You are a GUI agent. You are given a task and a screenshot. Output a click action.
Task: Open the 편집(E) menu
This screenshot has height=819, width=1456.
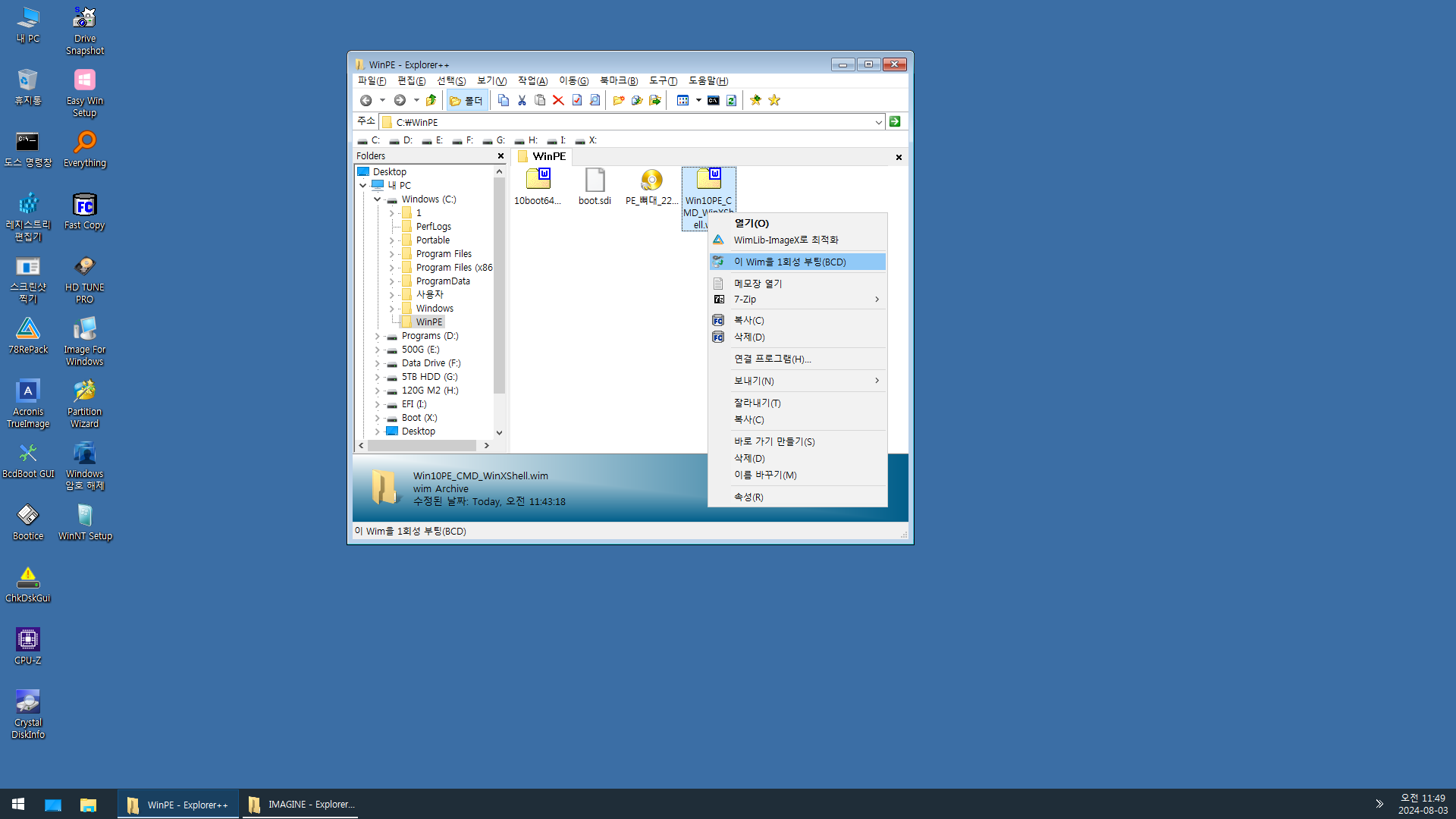pos(412,81)
